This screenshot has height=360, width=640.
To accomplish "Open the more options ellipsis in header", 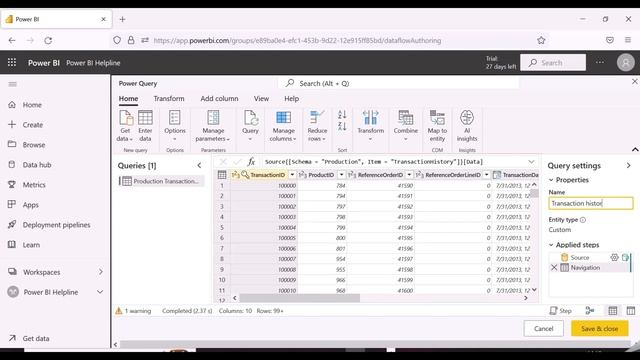I will pyautogui.click(x=600, y=62).
